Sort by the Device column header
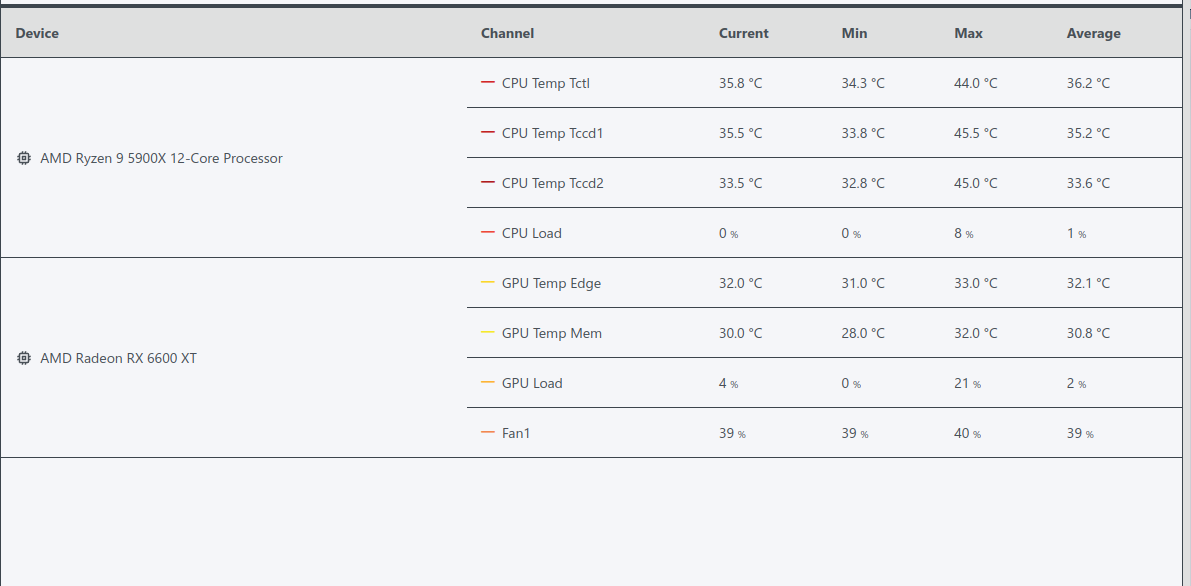1191x586 pixels. coord(37,33)
